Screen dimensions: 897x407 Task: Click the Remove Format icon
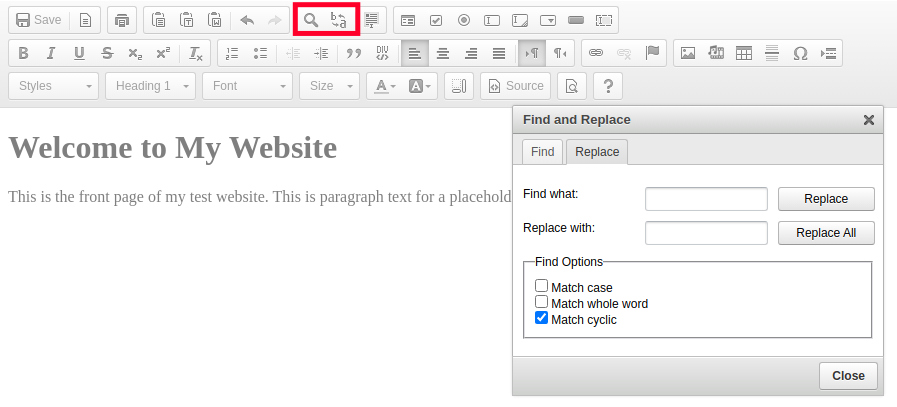(x=196, y=53)
